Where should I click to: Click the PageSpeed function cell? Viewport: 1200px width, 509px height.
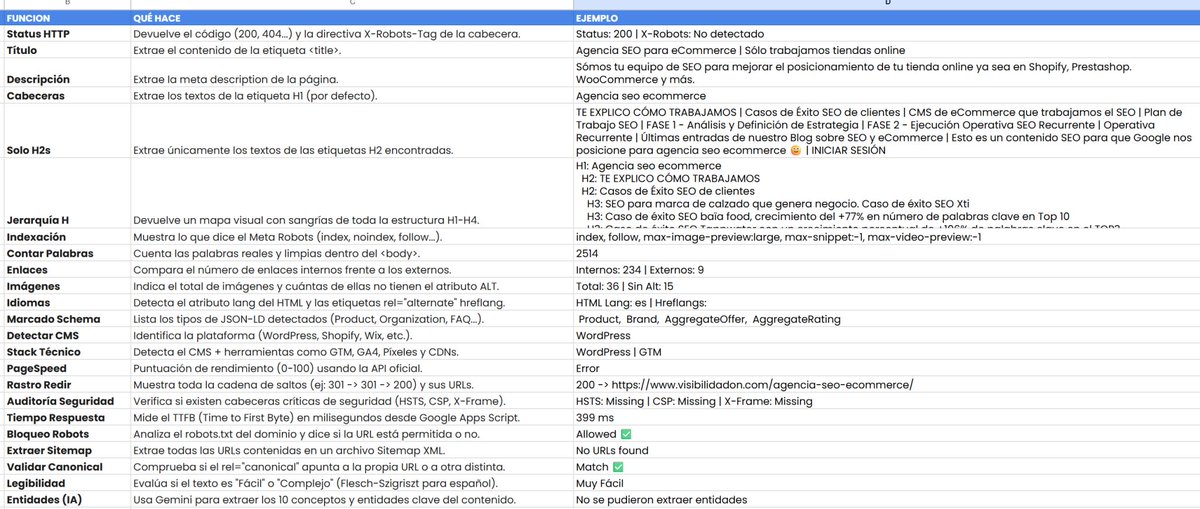(x=66, y=368)
